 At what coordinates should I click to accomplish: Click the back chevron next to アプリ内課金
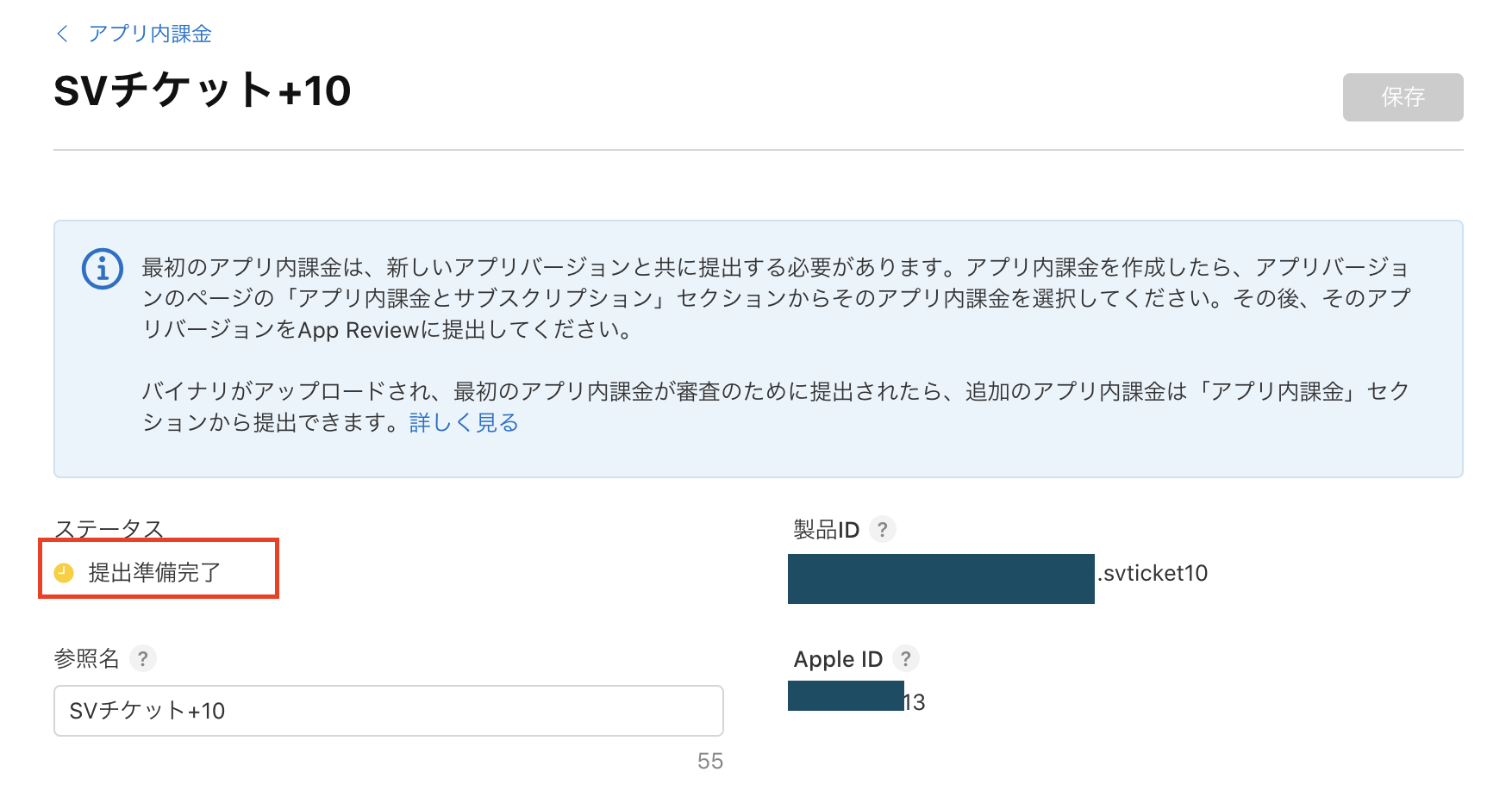(x=61, y=34)
